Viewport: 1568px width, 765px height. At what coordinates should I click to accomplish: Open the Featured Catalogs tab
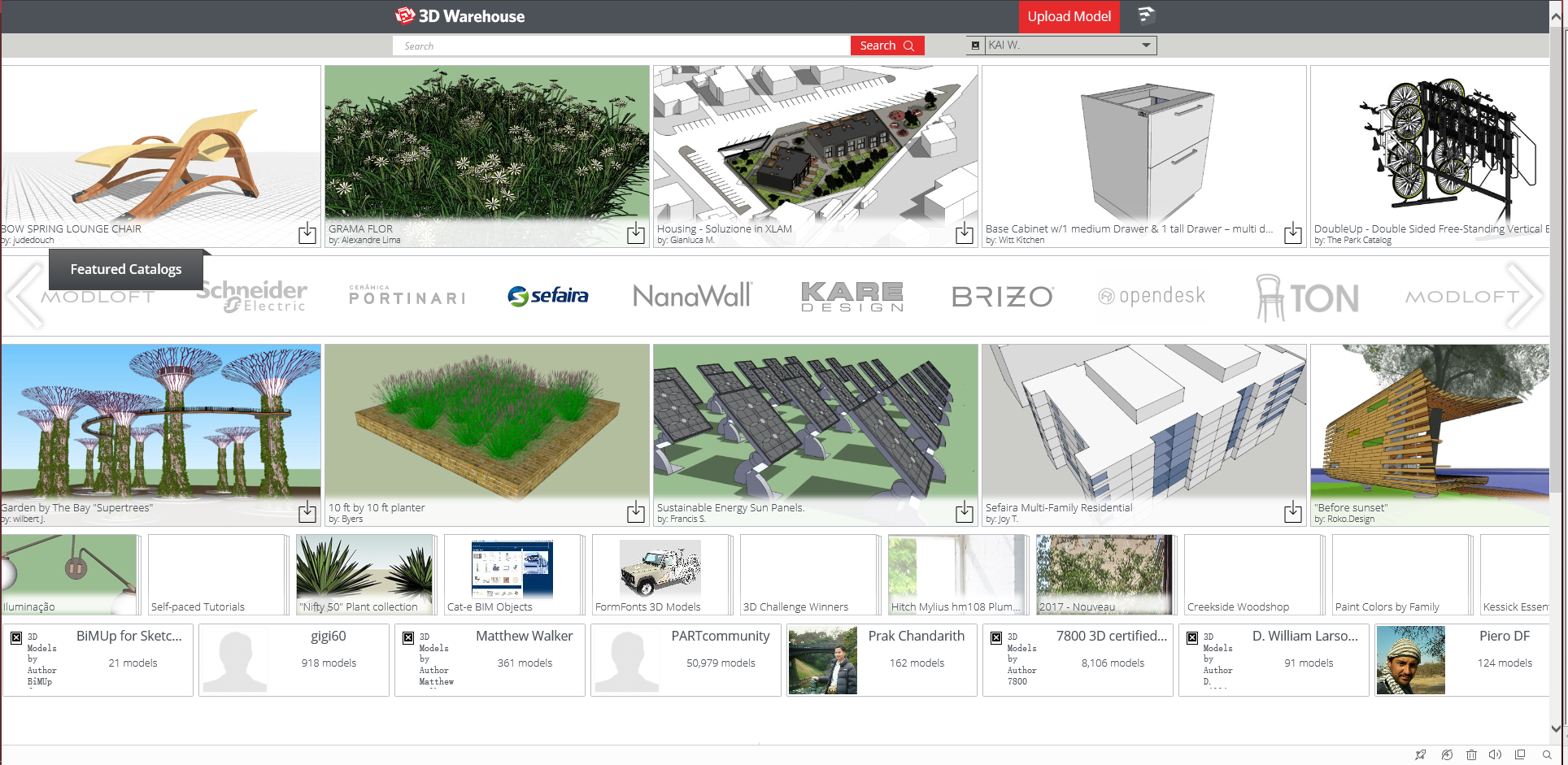tap(126, 269)
